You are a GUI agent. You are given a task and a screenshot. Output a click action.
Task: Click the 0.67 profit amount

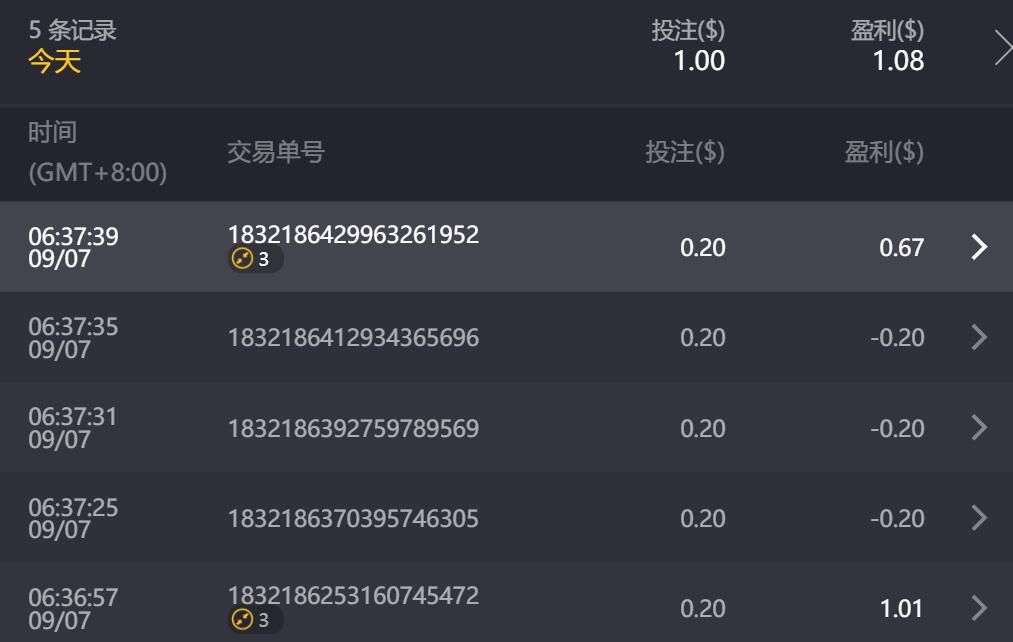pos(901,247)
